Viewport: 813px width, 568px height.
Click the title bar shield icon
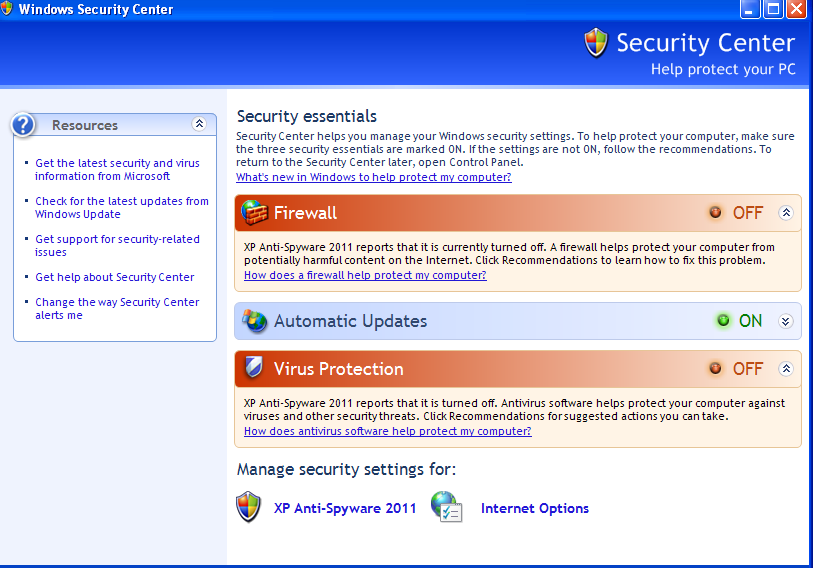tap(6, 9)
